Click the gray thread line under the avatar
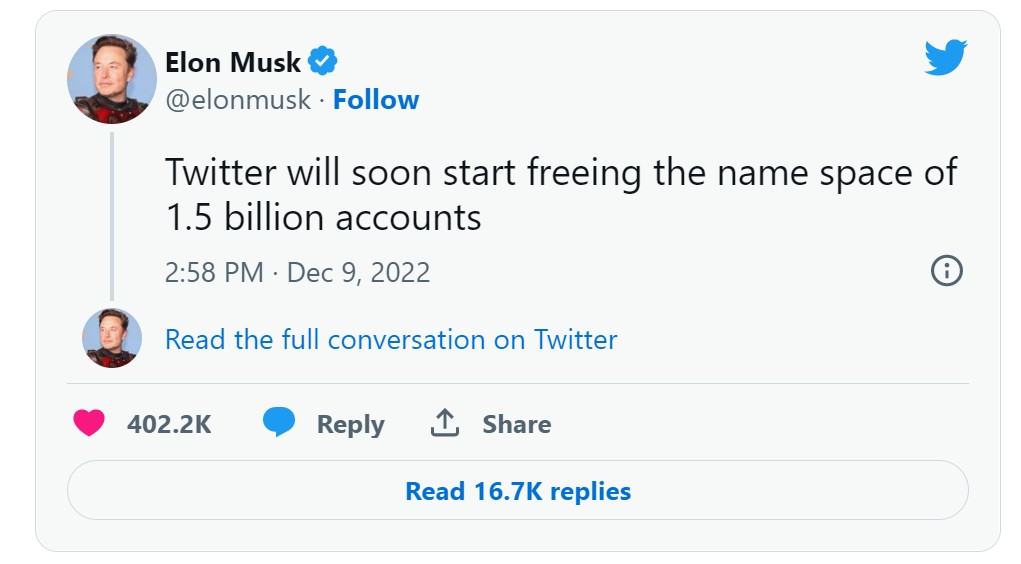This screenshot has height=564, width=1021. click(x=111, y=215)
